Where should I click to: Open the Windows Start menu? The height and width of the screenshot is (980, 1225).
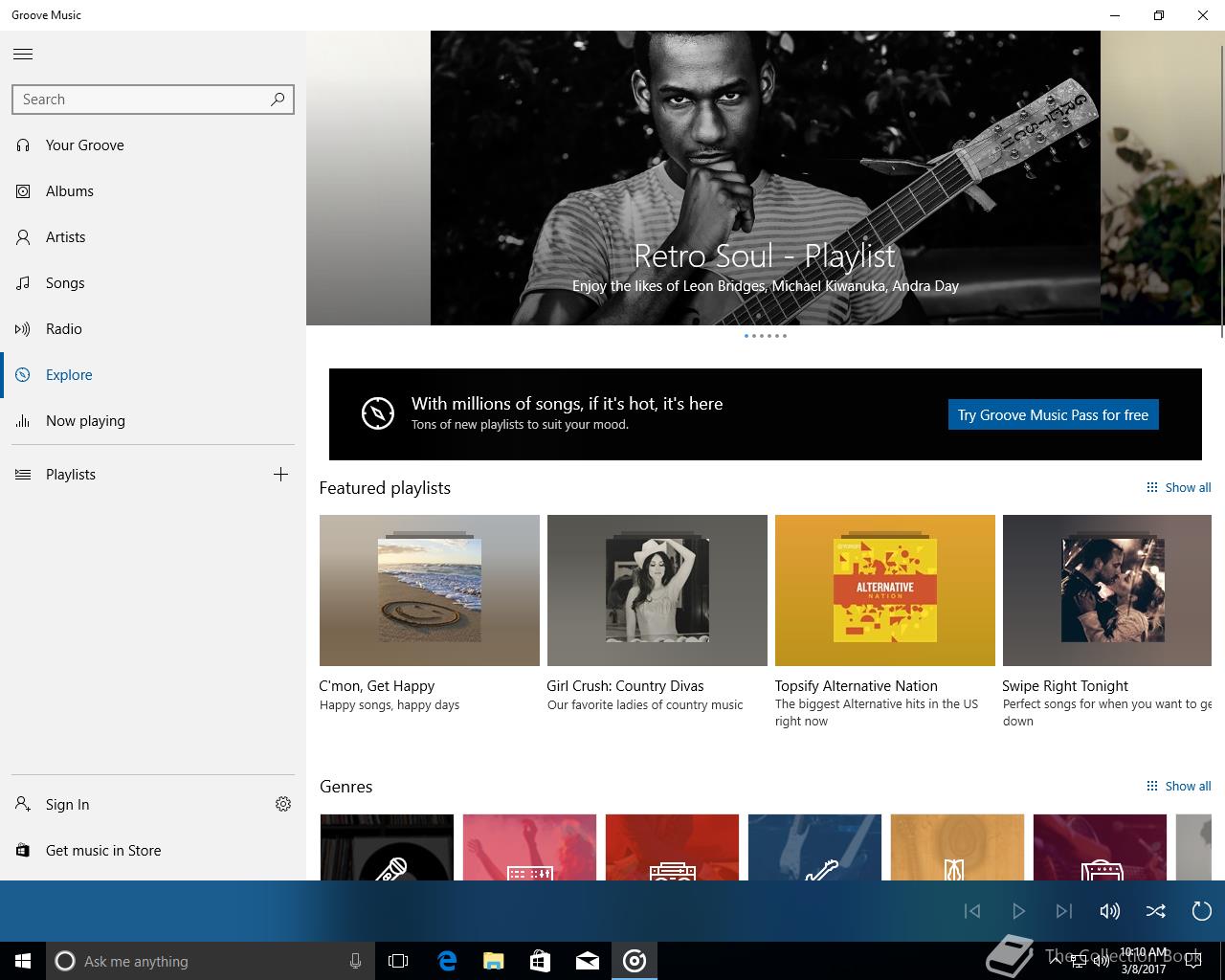[23, 961]
